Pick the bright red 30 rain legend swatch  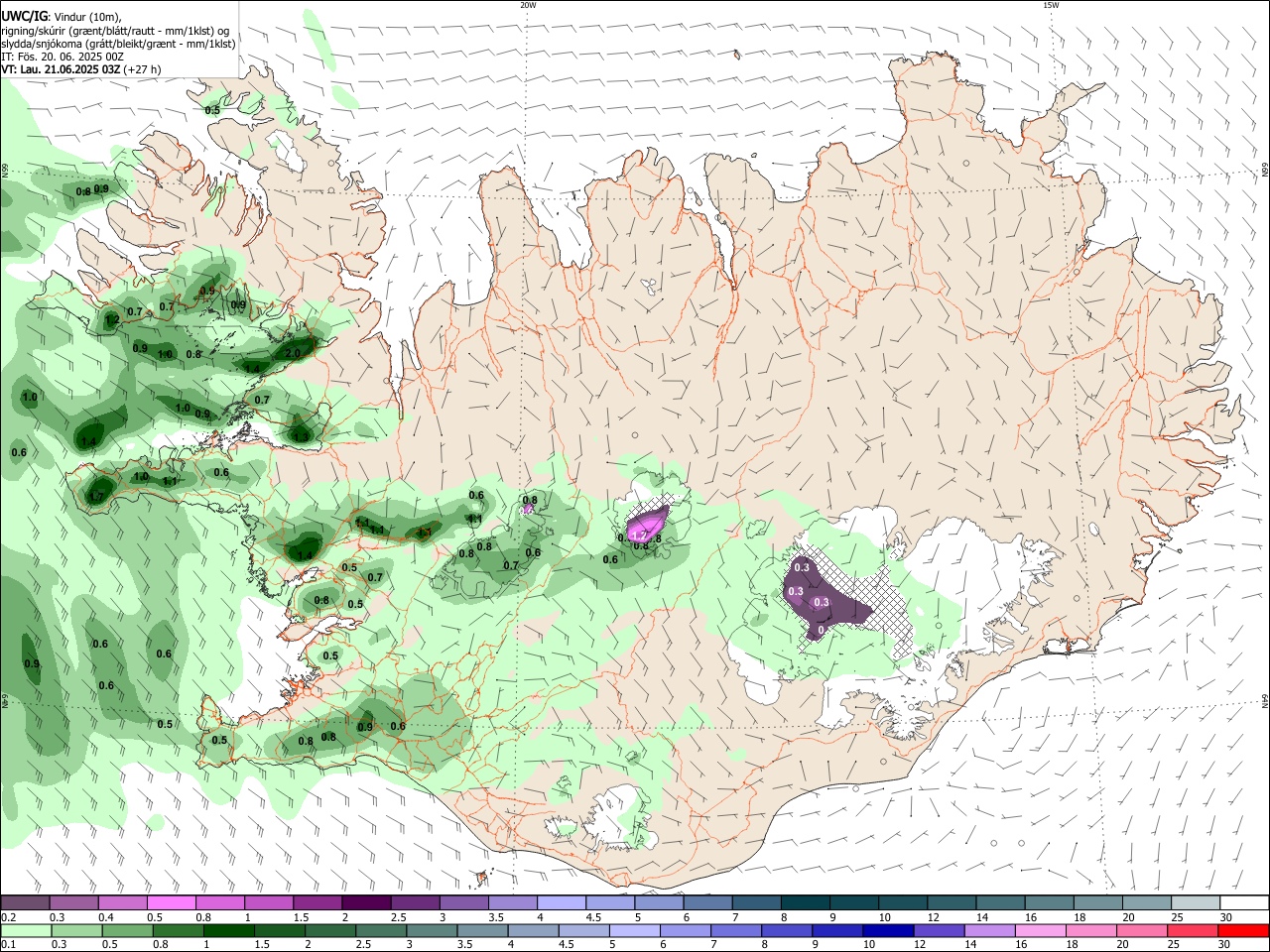coord(1243,930)
